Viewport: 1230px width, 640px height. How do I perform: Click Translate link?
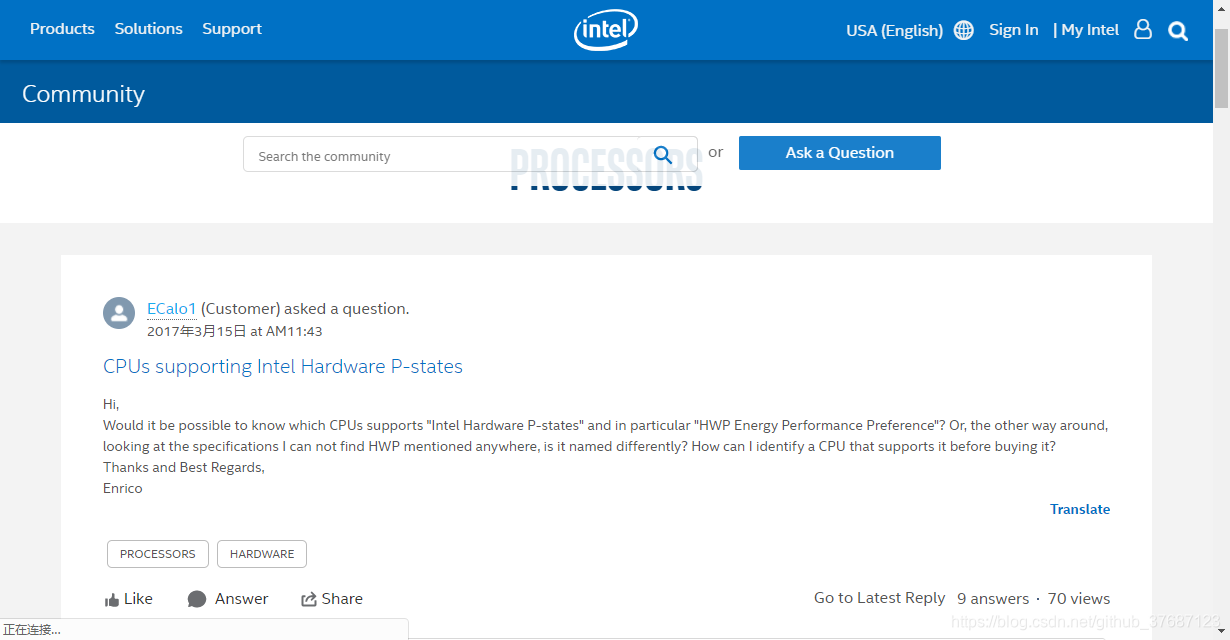(1080, 509)
